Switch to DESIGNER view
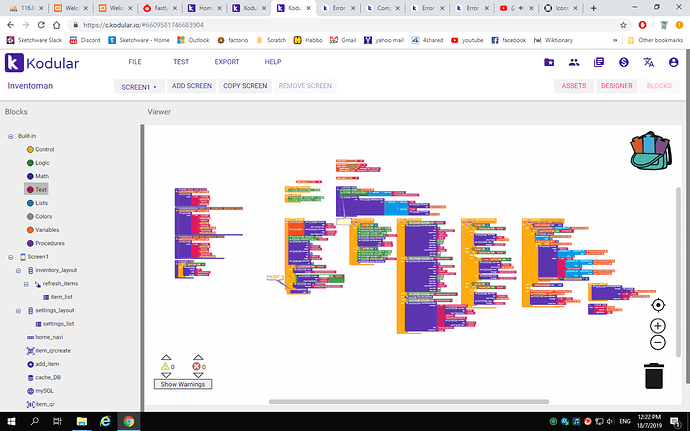690x431 pixels. [617, 86]
